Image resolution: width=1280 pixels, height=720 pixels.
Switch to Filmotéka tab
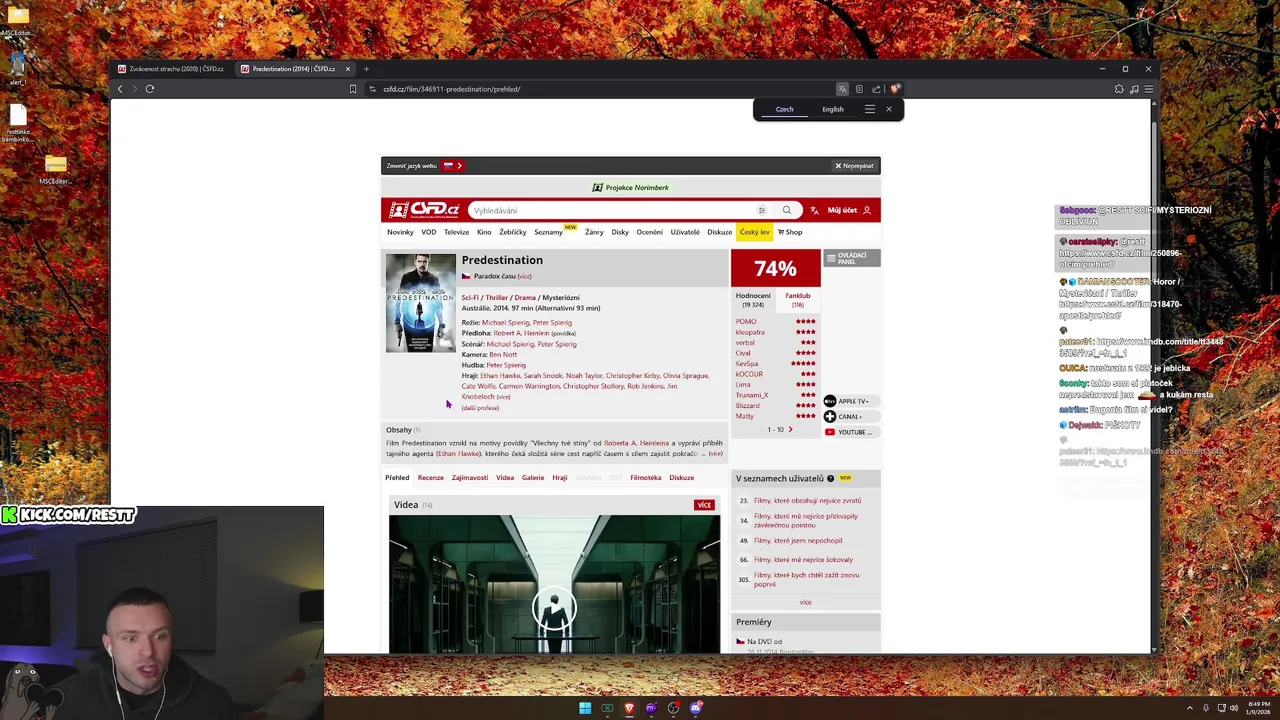(646, 478)
